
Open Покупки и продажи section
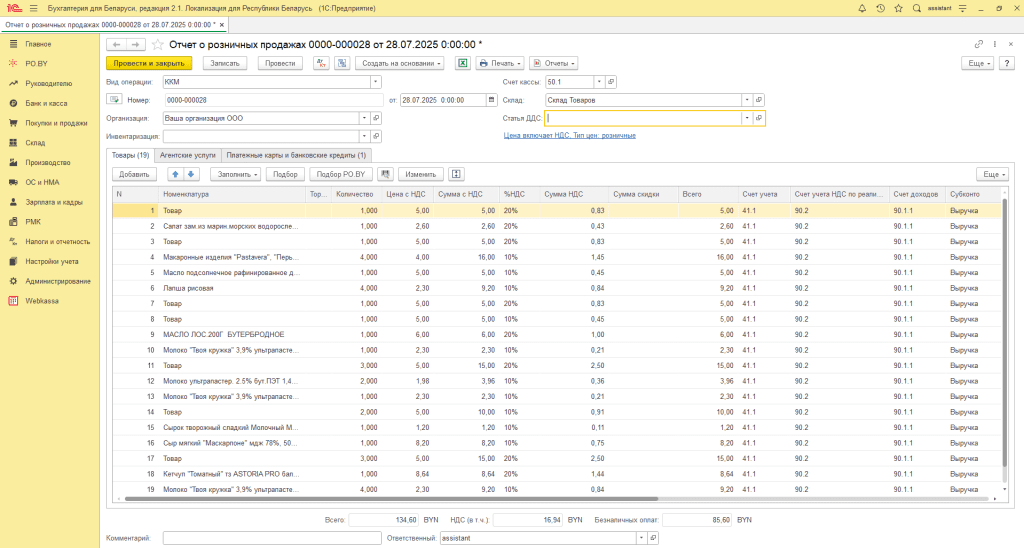(56, 123)
